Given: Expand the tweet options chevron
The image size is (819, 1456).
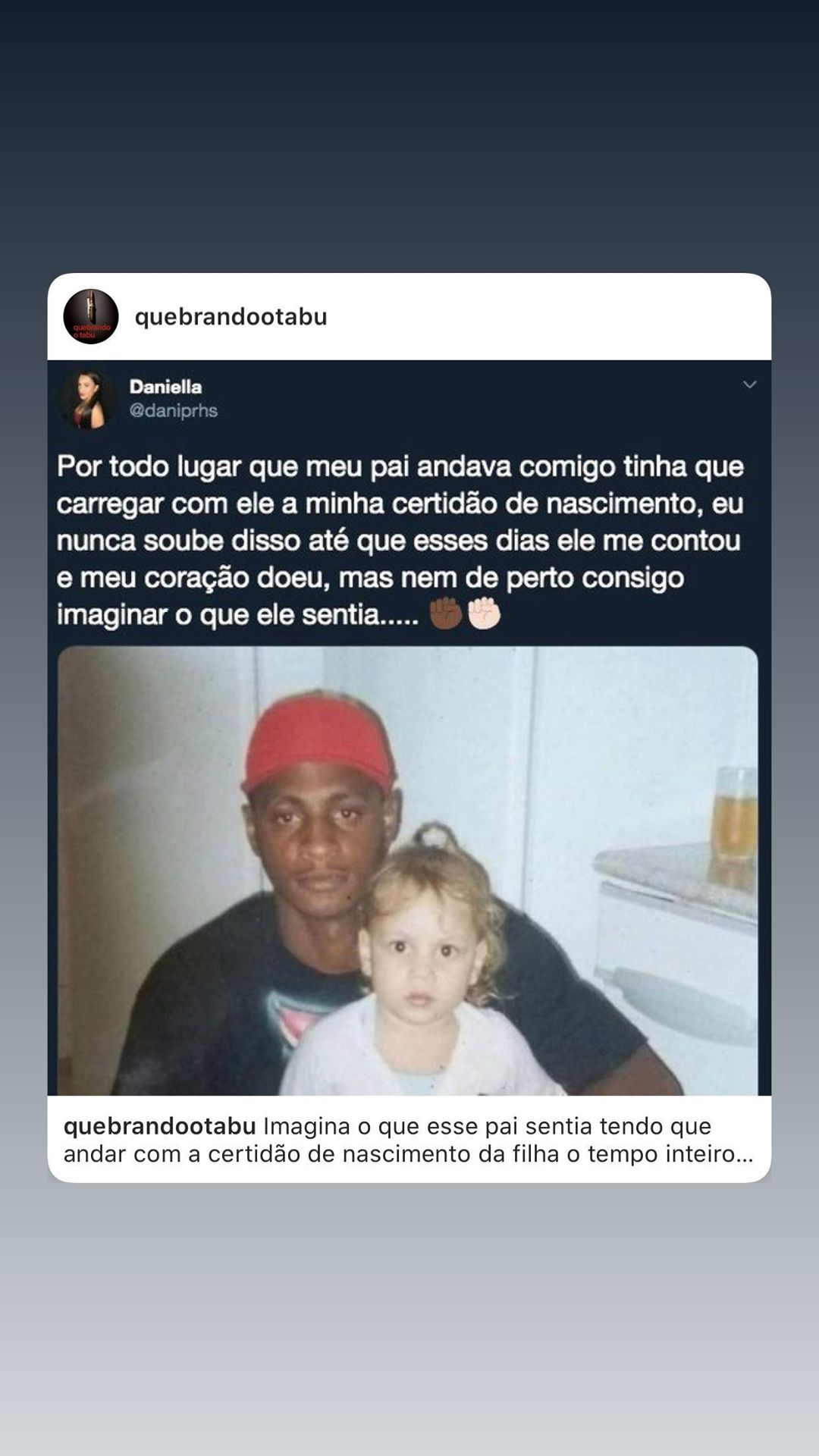Looking at the screenshot, I should point(749,384).
